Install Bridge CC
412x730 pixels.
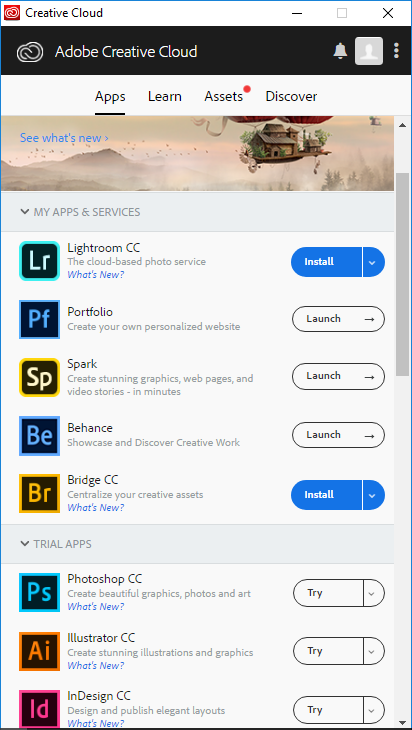click(x=326, y=495)
